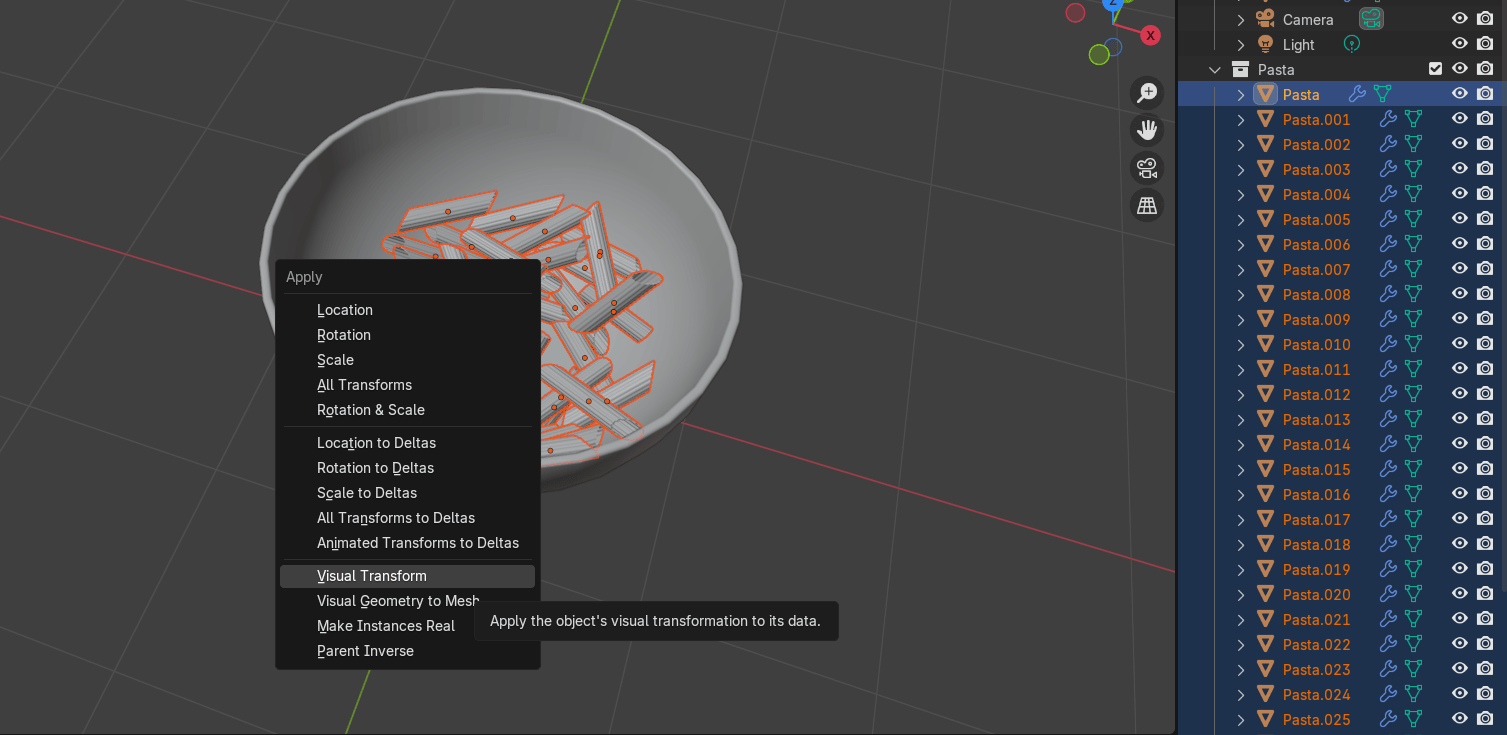1507x735 pixels.
Task: Uncheck the Pasta collection exclude checkbox
Action: [x=1435, y=69]
